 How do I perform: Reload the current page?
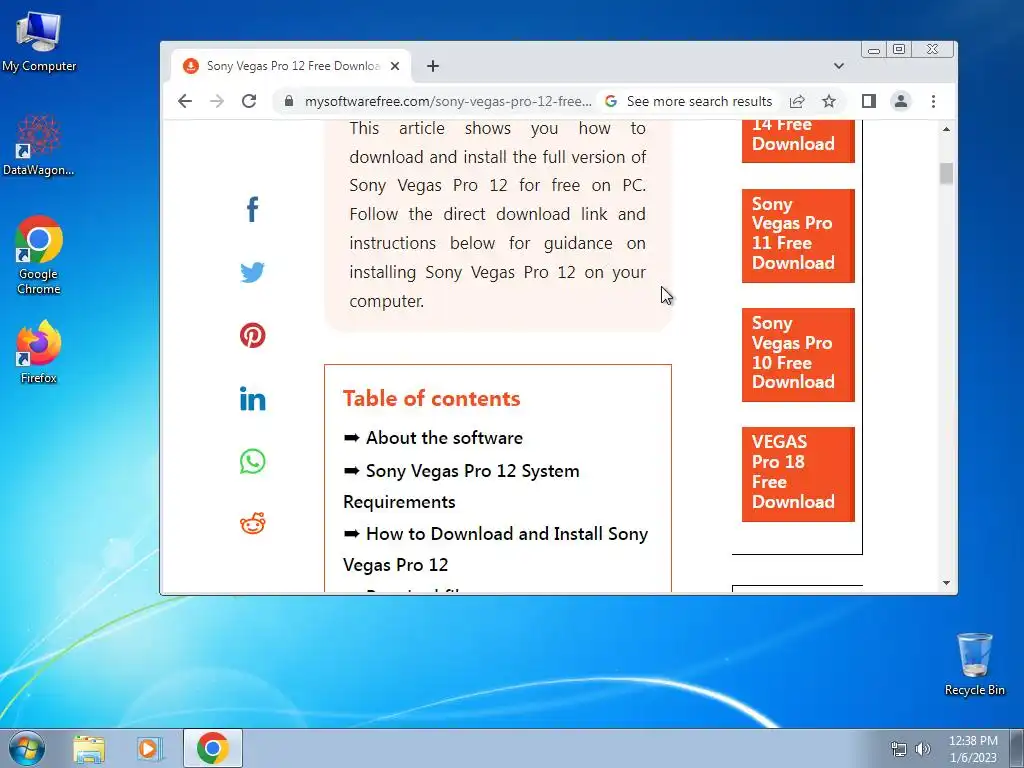249,101
